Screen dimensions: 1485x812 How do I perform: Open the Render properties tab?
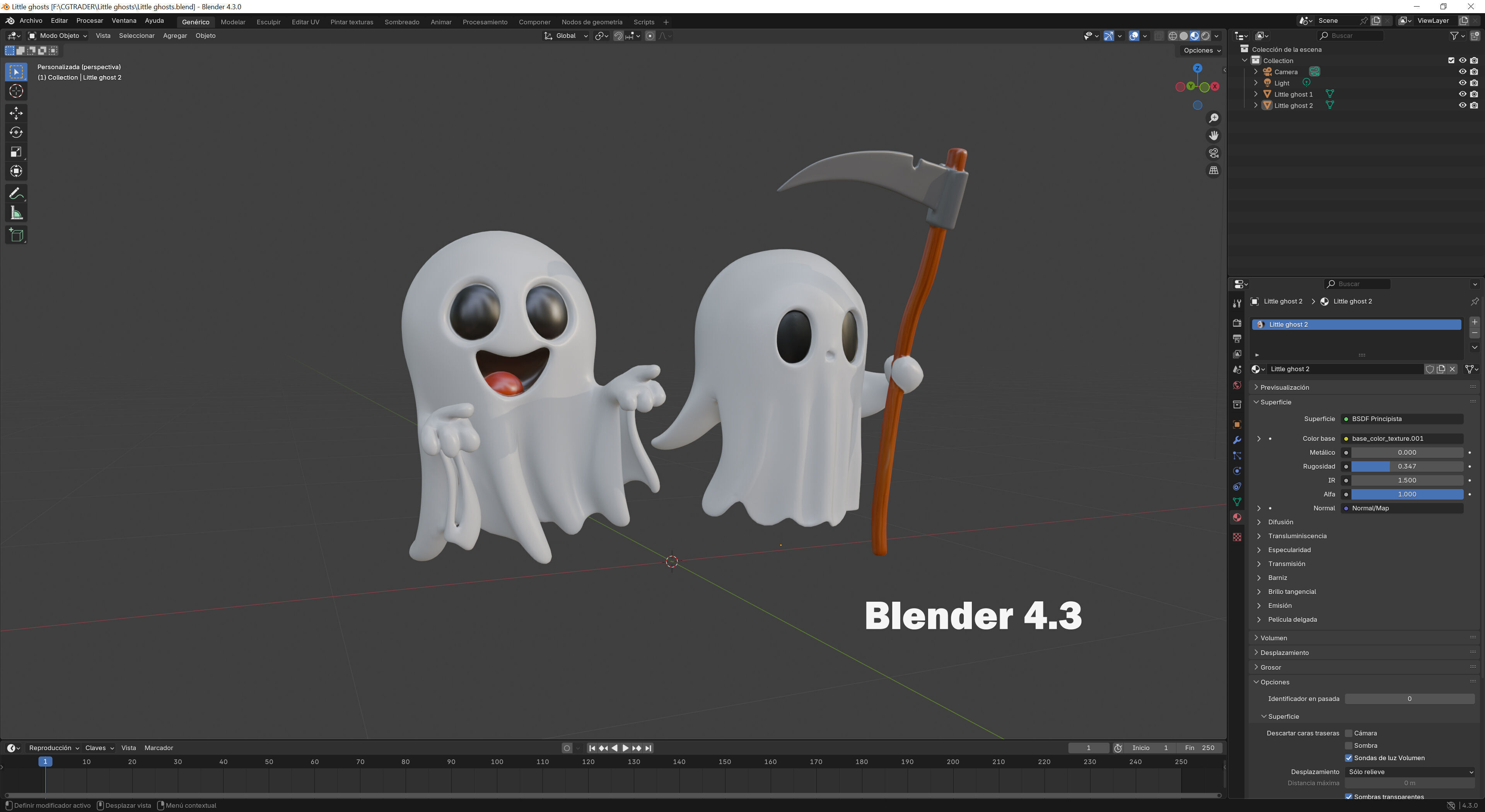(1237, 323)
